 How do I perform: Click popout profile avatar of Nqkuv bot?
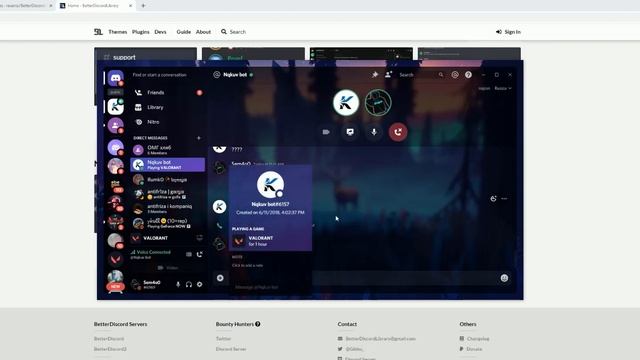pyautogui.click(x=270, y=184)
